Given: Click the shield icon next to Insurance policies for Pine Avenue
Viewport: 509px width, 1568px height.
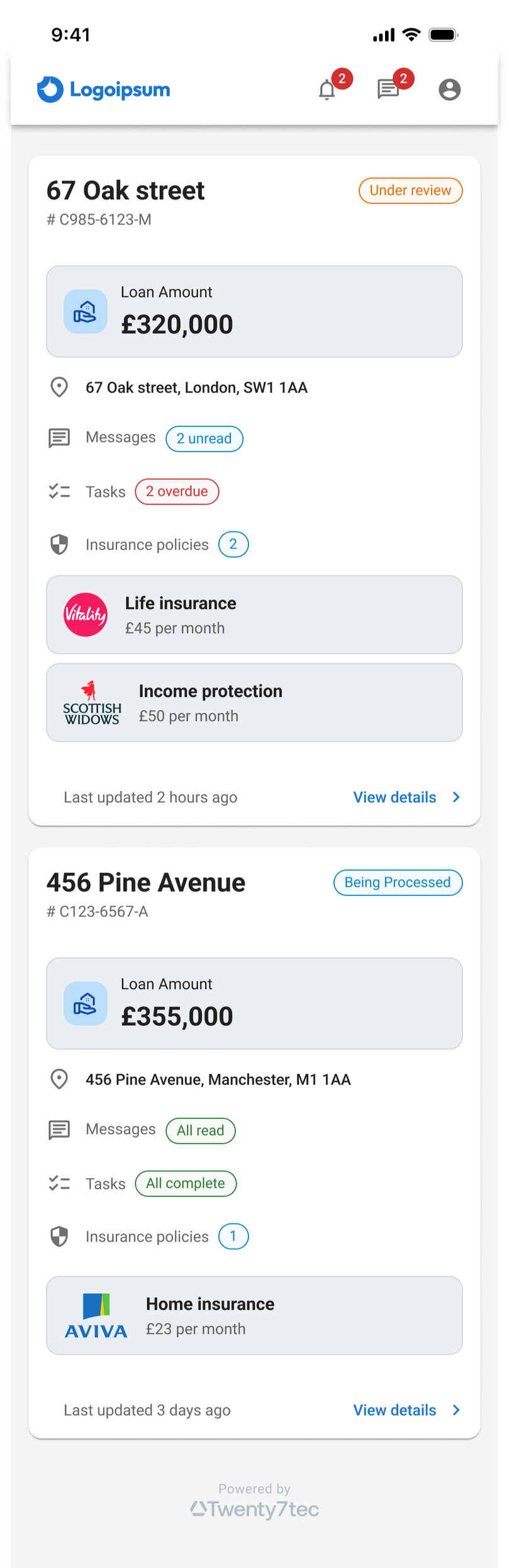Looking at the screenshot, I should [x=59, y=1236].
